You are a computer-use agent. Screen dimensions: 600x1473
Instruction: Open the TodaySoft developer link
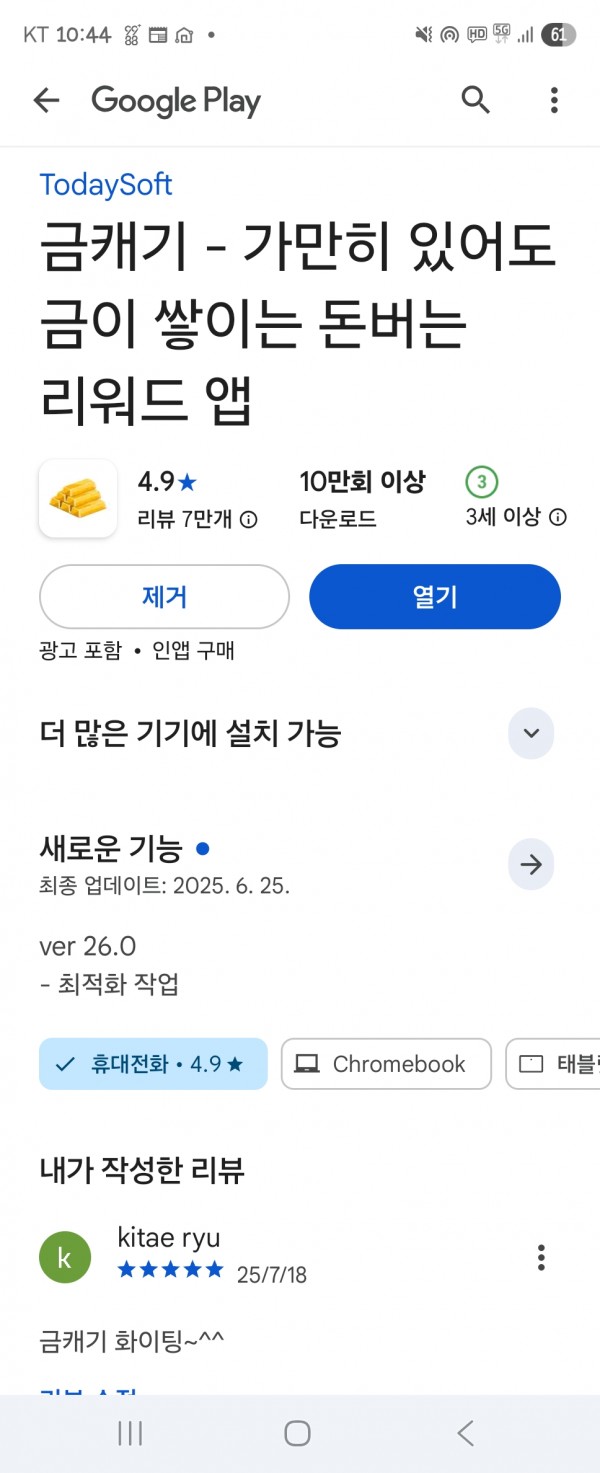click(x=106, y=185)
